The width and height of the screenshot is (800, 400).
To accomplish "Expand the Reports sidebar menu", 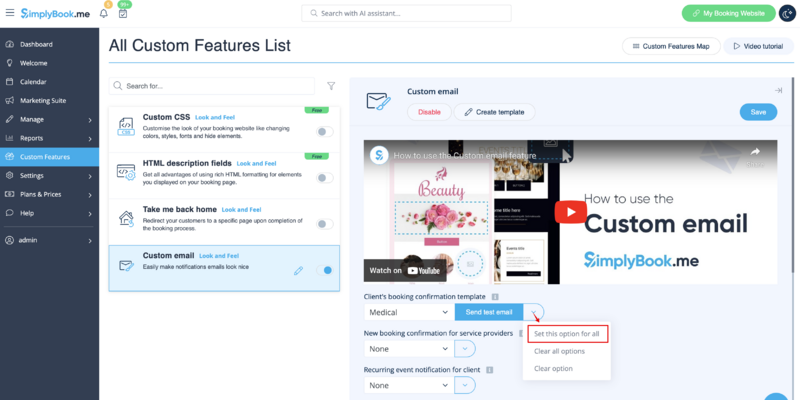I will [x=49, y=138].
